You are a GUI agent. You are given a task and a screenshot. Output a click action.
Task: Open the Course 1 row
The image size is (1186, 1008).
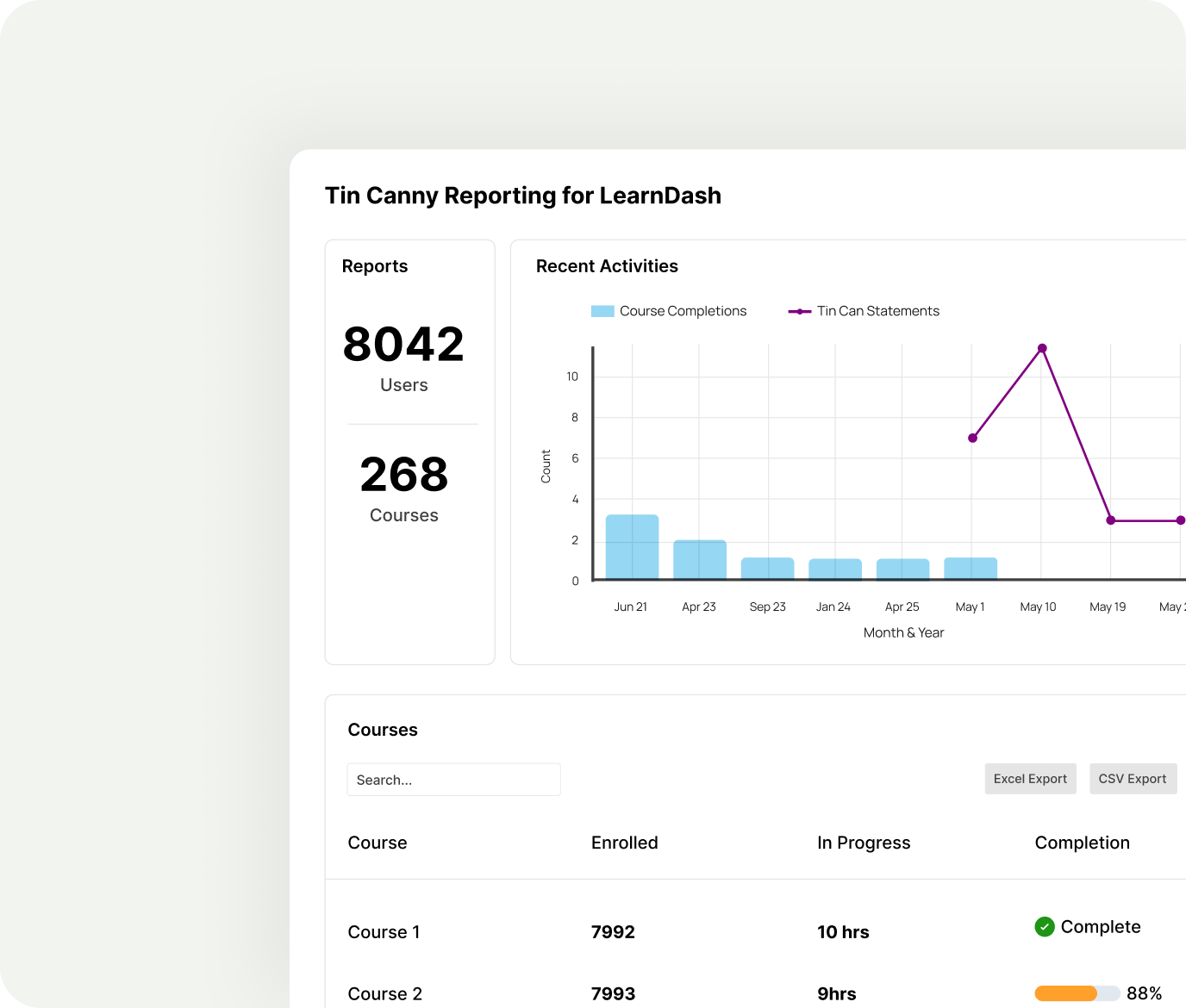click(384, 932)
